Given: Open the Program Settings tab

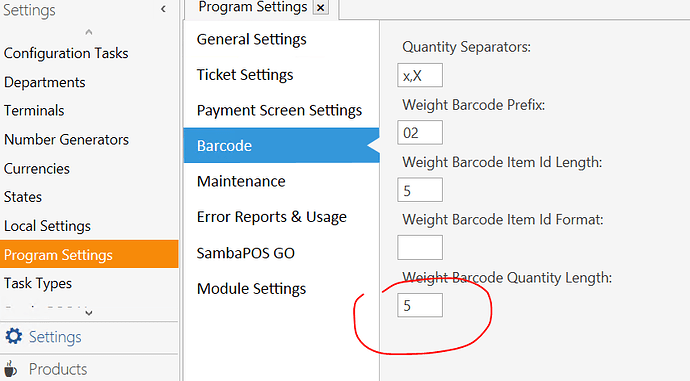Looking at the screenshot, I should (253, 7).
